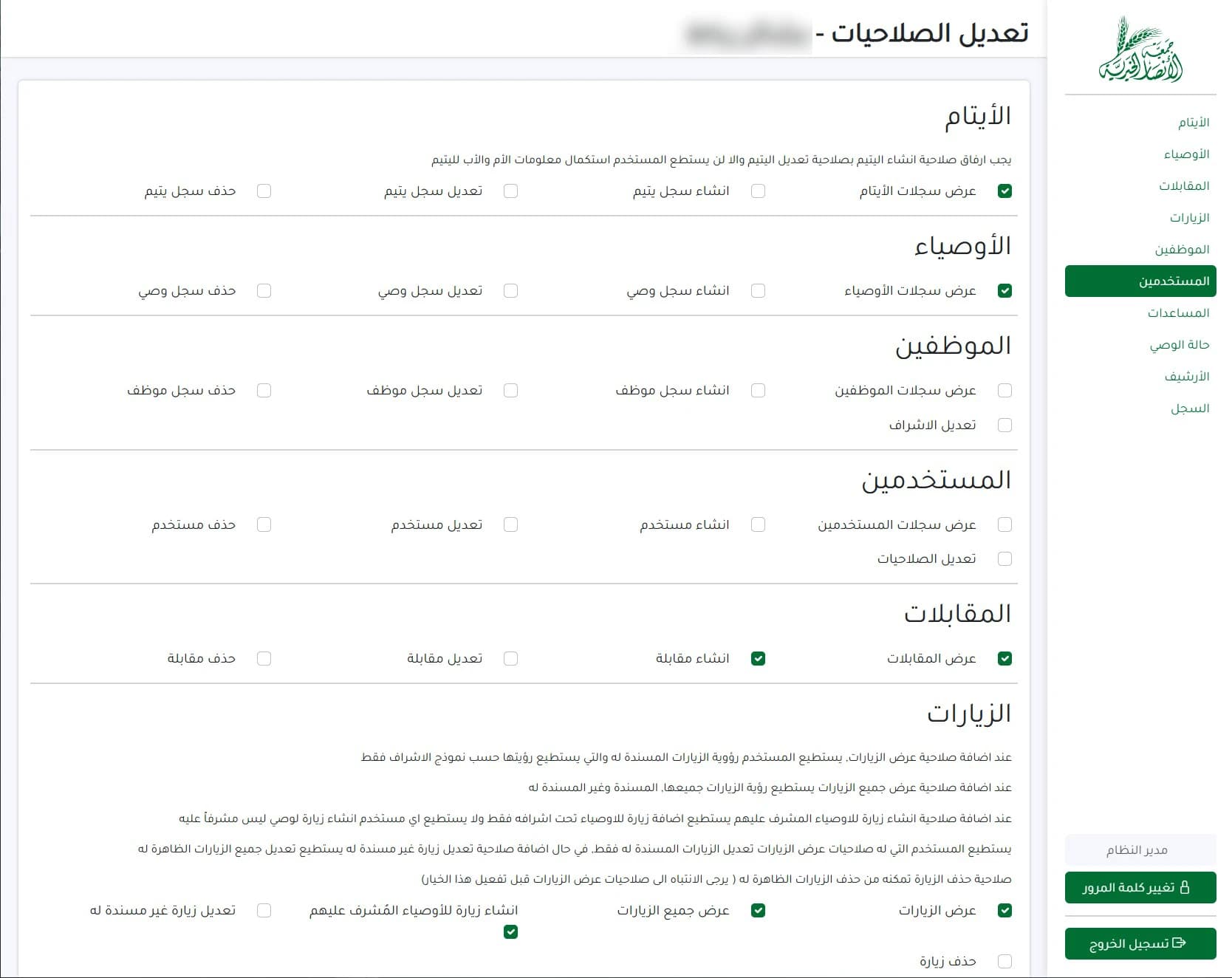This screenshot has height=978, width=1232.
Task: Enable حذف سجل يتيم permission
Action: click(x=264, y=191)
